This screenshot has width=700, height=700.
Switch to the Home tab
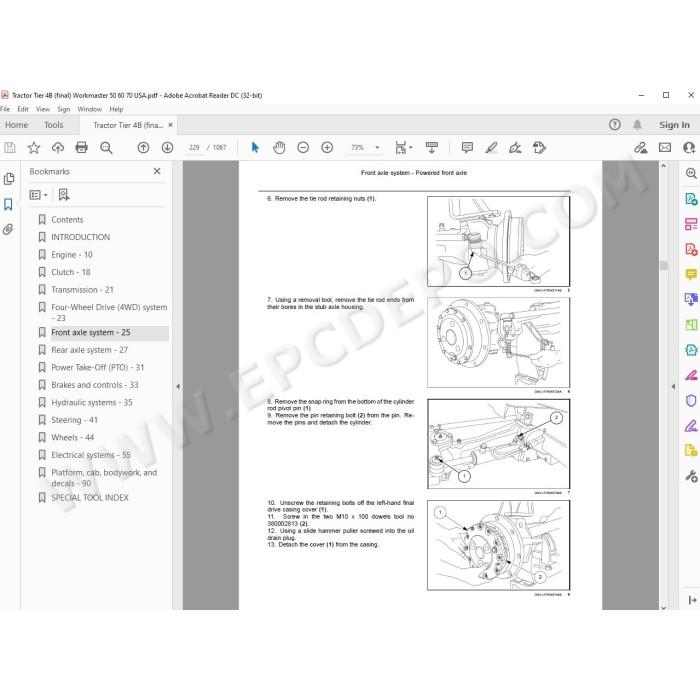(17, 125)
